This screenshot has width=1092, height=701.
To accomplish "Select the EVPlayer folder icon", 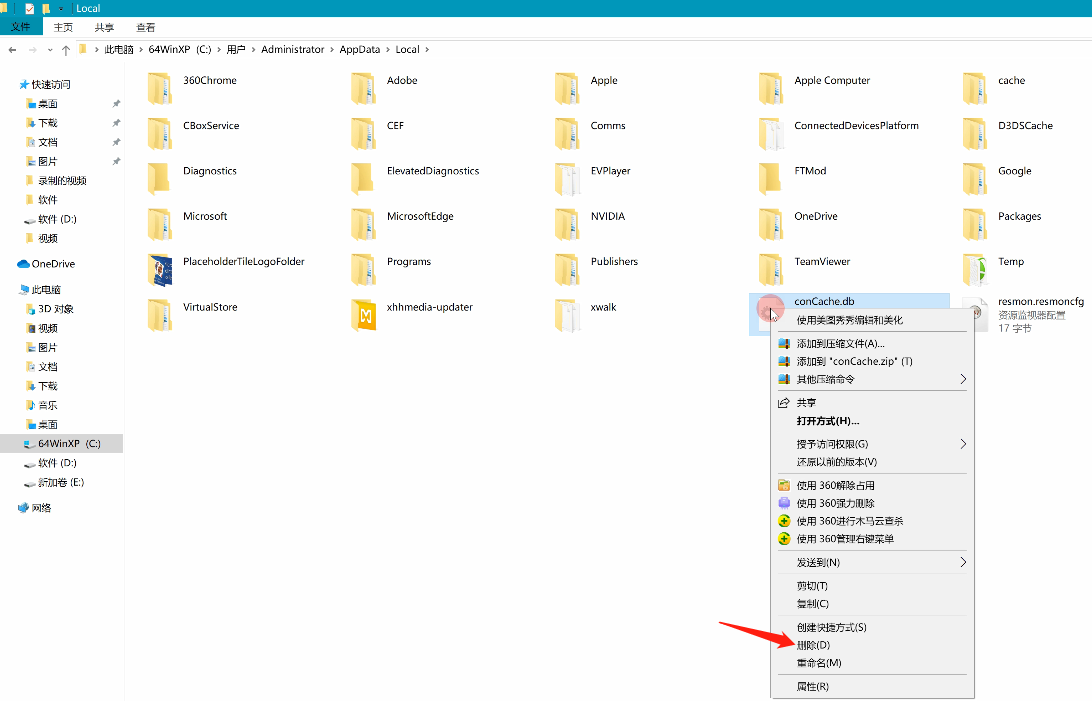I will pyautogui.click(x=568, y=179).
